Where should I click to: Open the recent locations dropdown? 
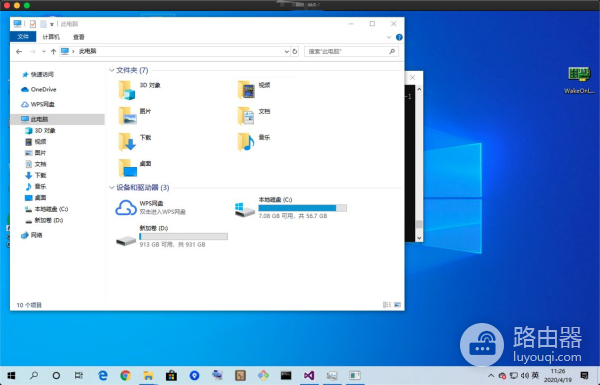[x=44, y=51]
